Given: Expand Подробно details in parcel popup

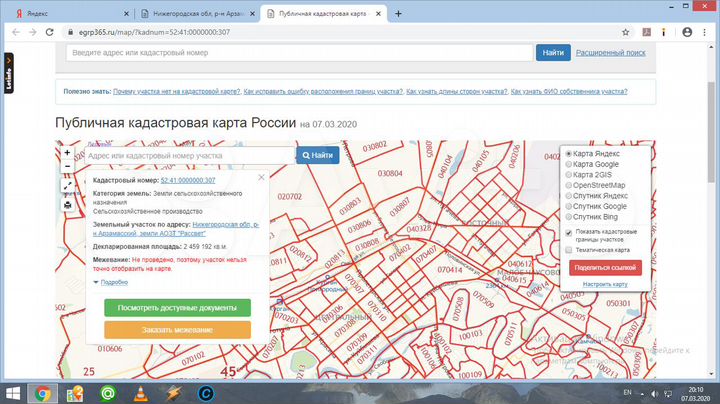Looking at the screenshot, I should pos(114,282).
